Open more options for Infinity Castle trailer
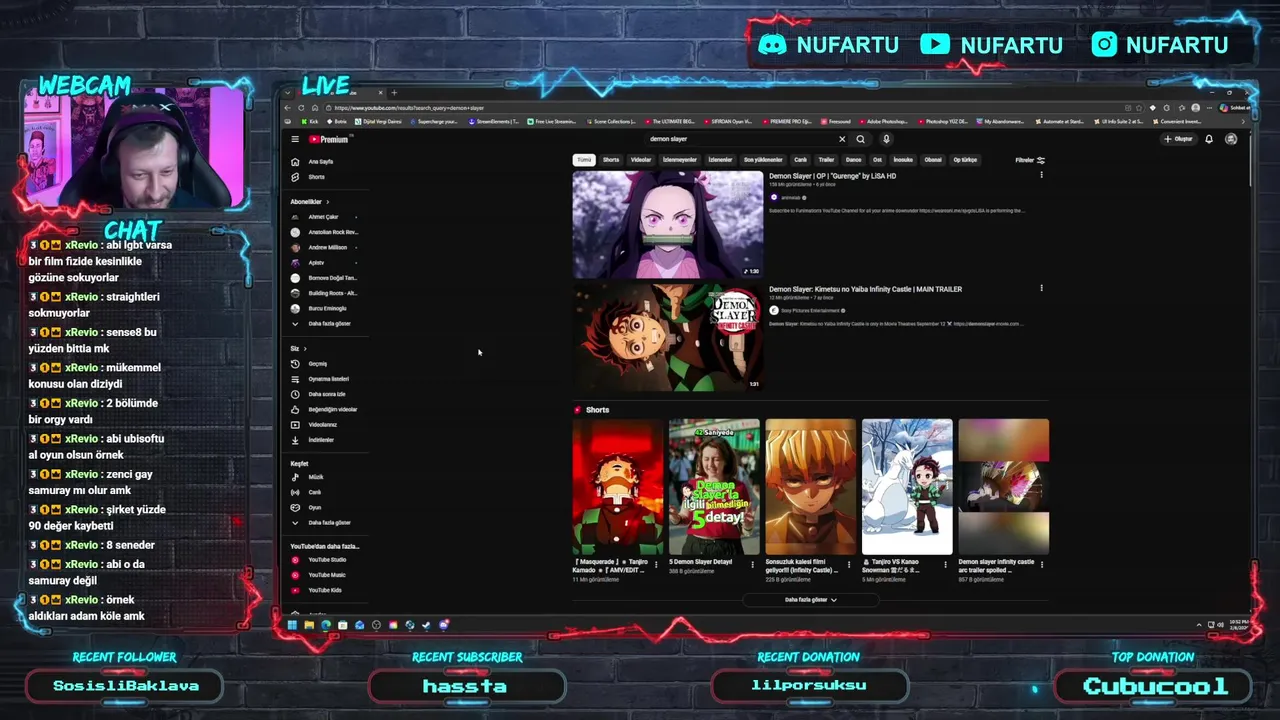This screenshot has height=720, width=1280. click(1041, 288)
